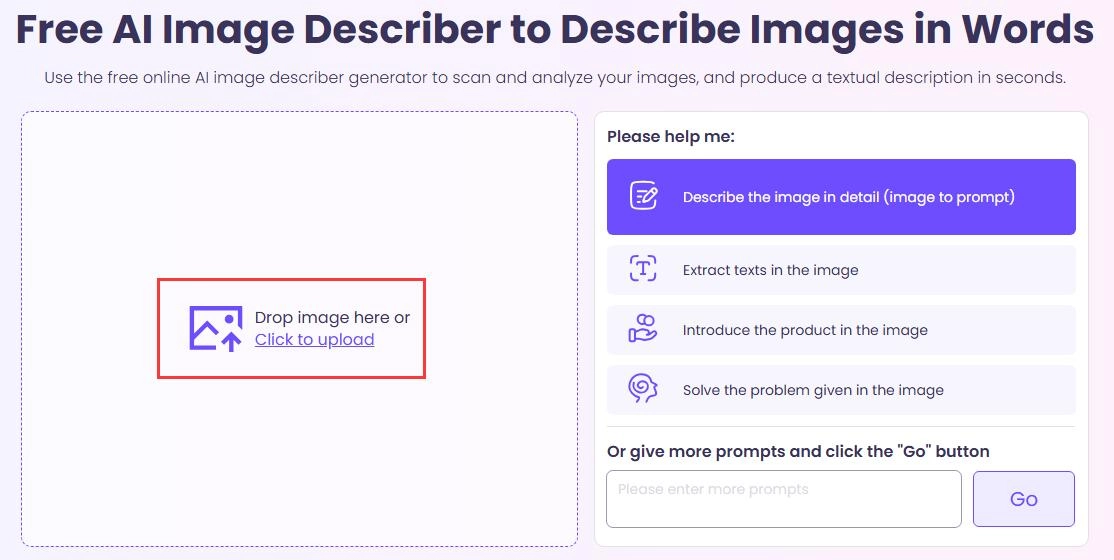Click the spiral head problem-solving icon
The image size is (1114, 560).
point(643,389)
